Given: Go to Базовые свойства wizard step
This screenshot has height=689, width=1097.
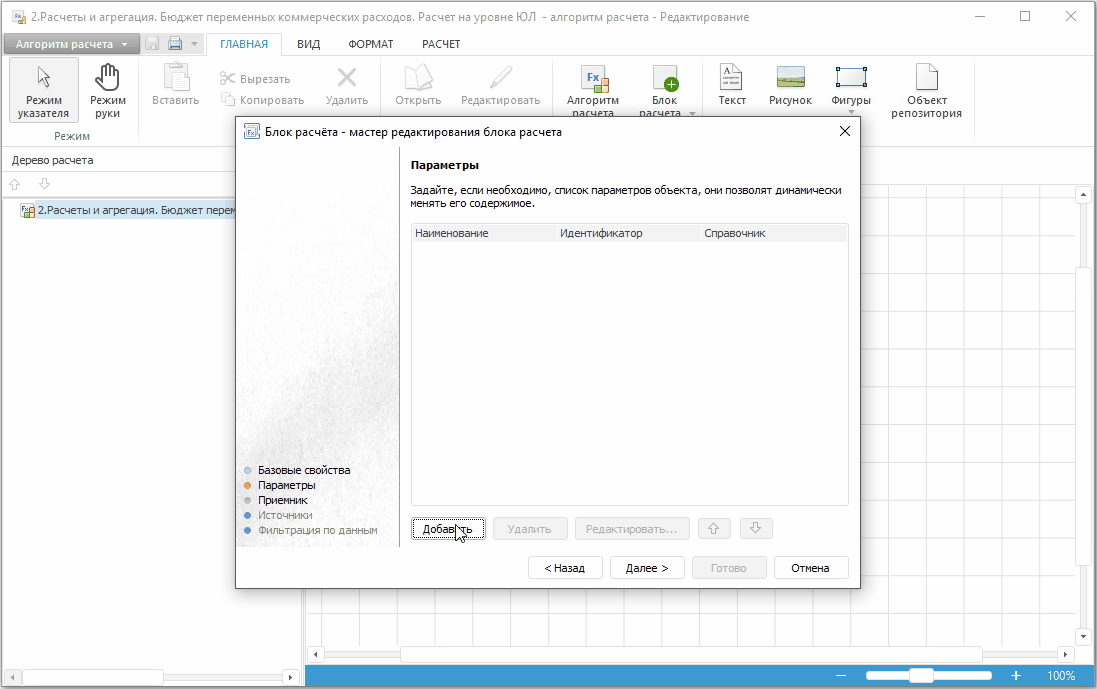Looking at the screenshot, I should tap(304, 470).
